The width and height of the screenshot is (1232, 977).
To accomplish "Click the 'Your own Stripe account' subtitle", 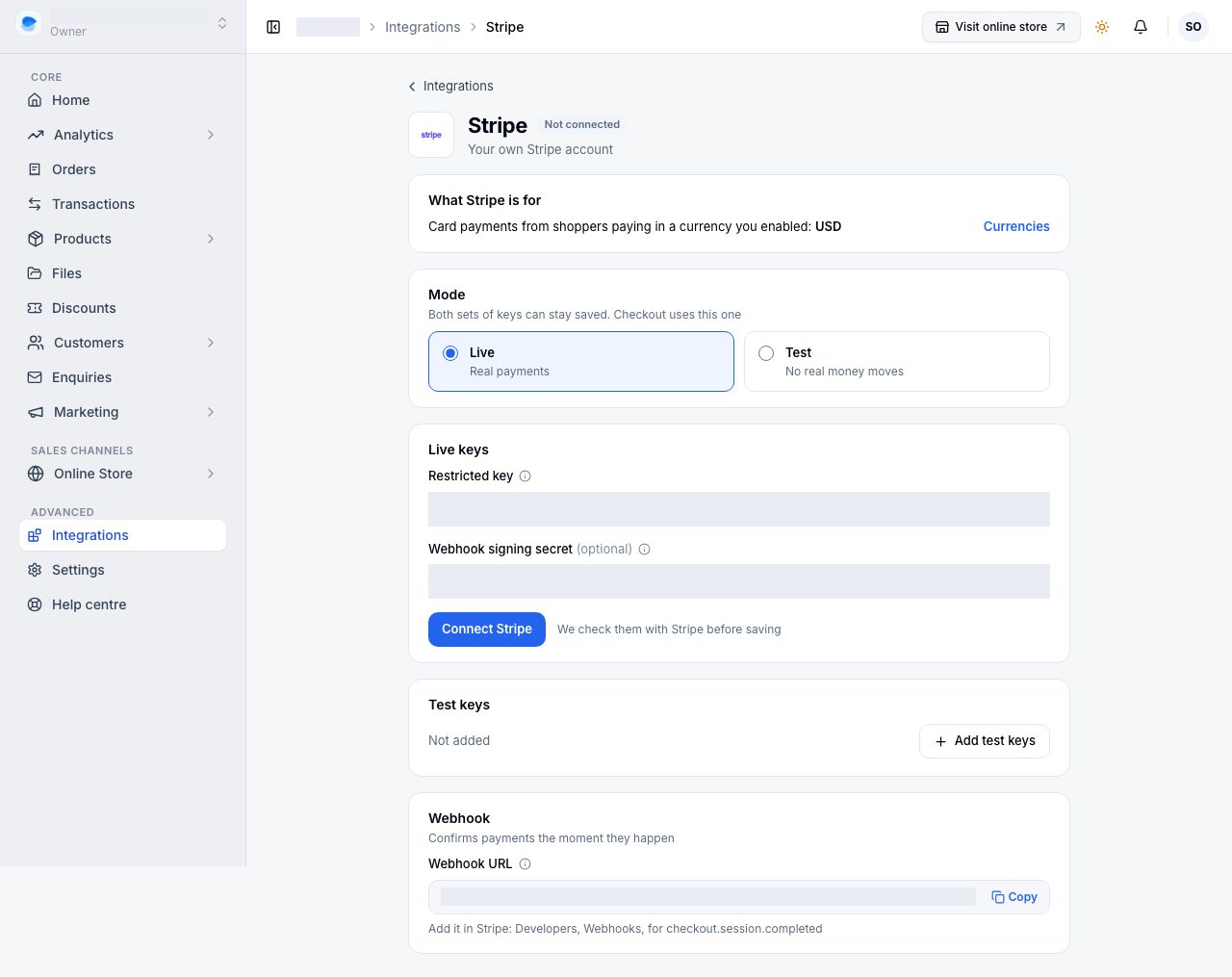I will [x=540, y=149].
